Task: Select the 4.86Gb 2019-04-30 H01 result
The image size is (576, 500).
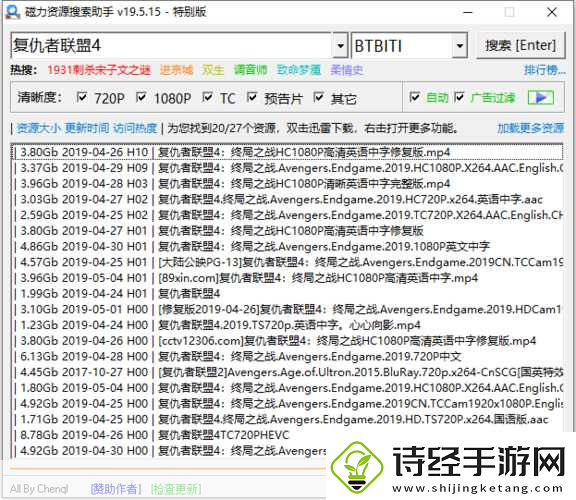Action: [x=288, y=247]
